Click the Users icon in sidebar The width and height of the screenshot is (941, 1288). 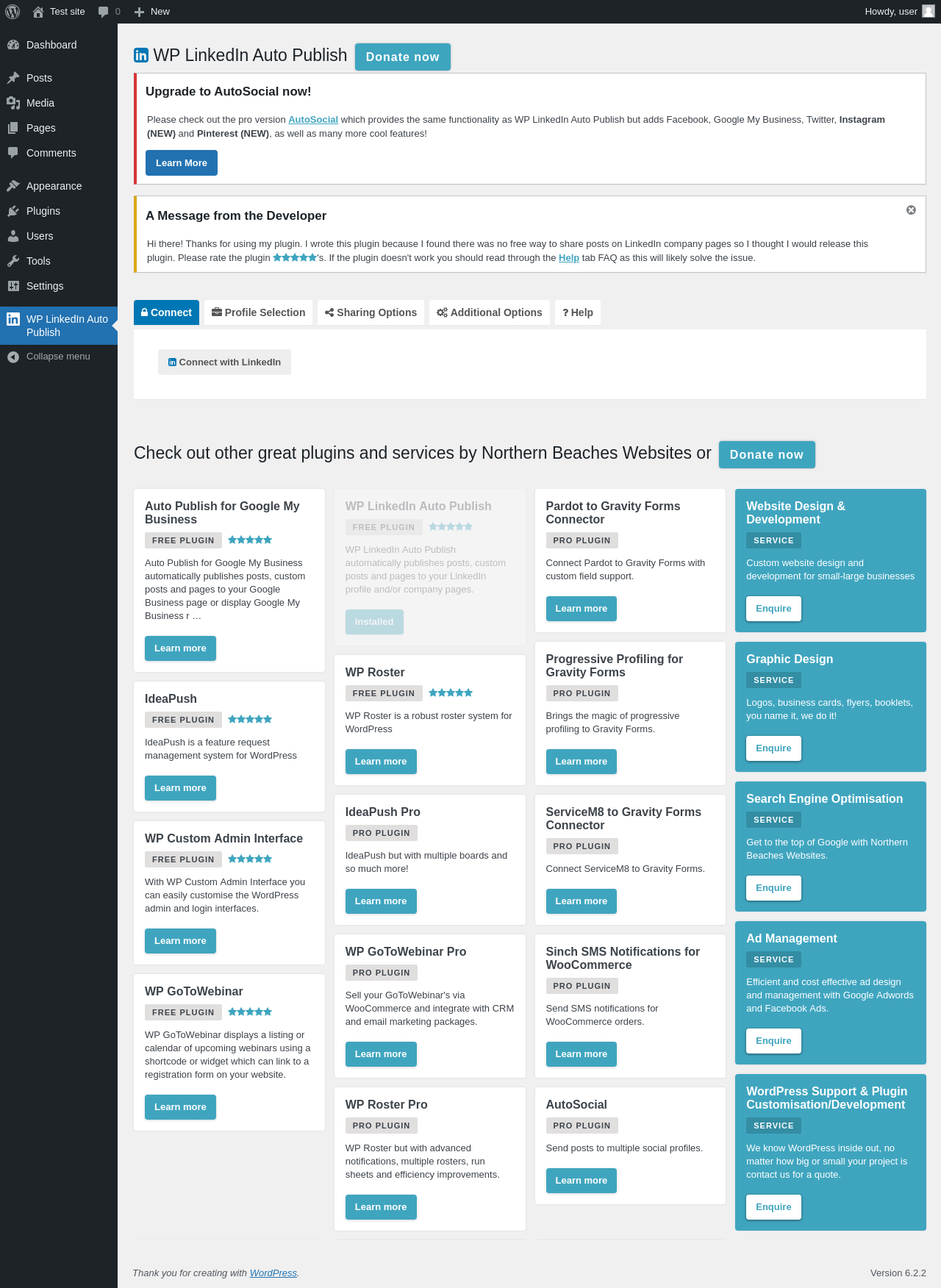[13, 236]
